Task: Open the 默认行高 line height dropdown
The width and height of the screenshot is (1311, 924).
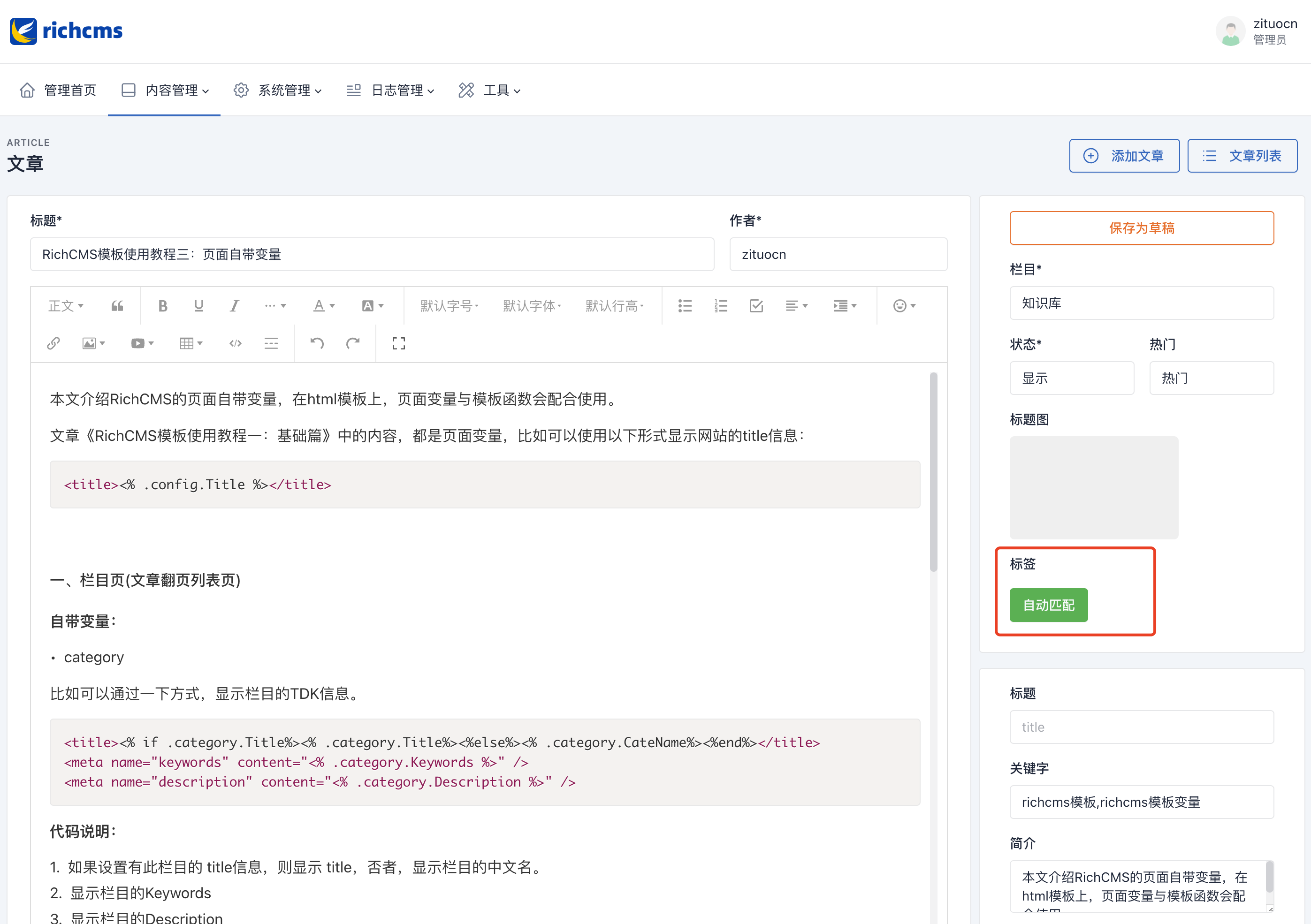Action: (614, 306)
